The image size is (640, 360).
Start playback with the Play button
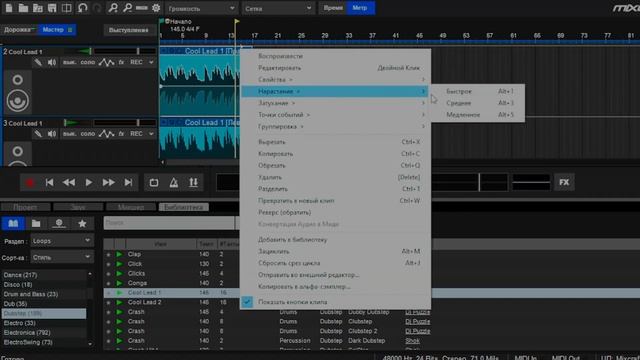(x=89, y=182)
